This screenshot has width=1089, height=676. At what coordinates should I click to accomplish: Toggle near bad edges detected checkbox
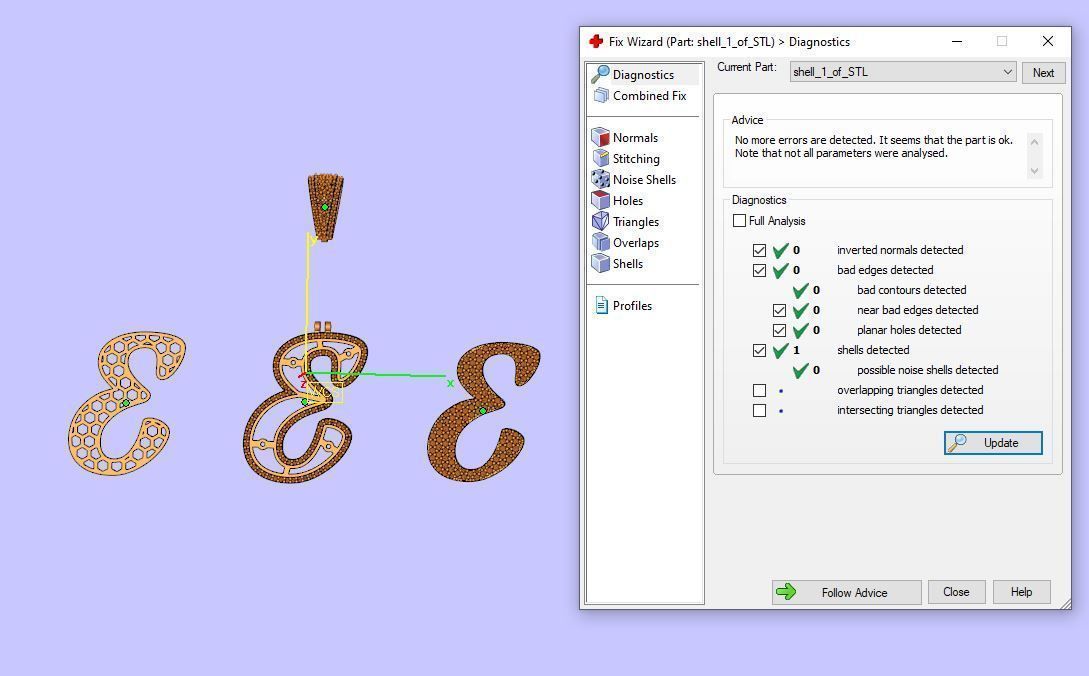779,310
